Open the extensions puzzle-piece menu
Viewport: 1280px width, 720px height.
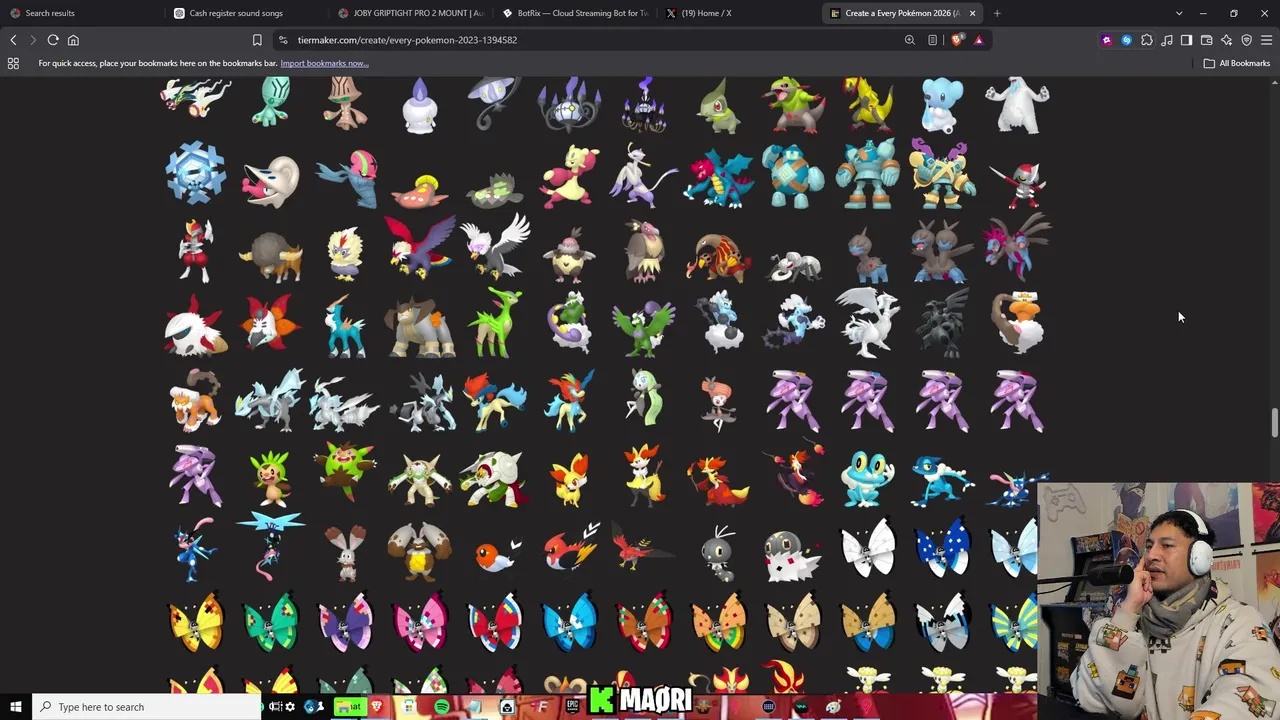pos(1147,40)
